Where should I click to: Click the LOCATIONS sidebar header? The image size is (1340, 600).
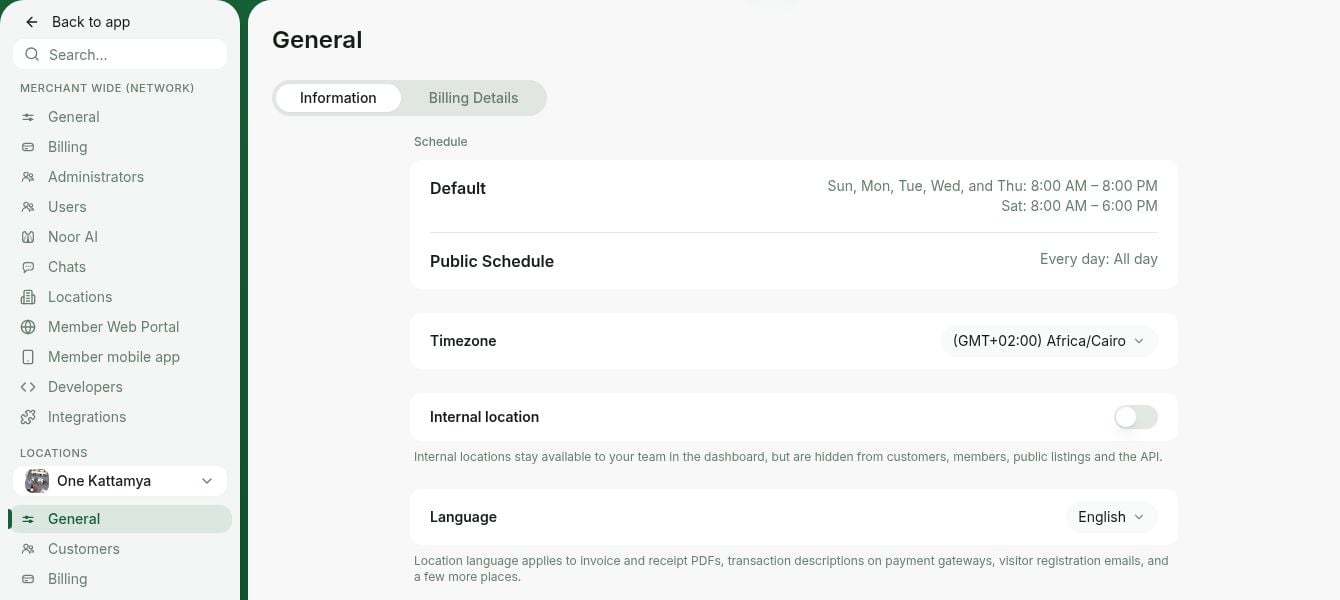(x=54, y=453)
